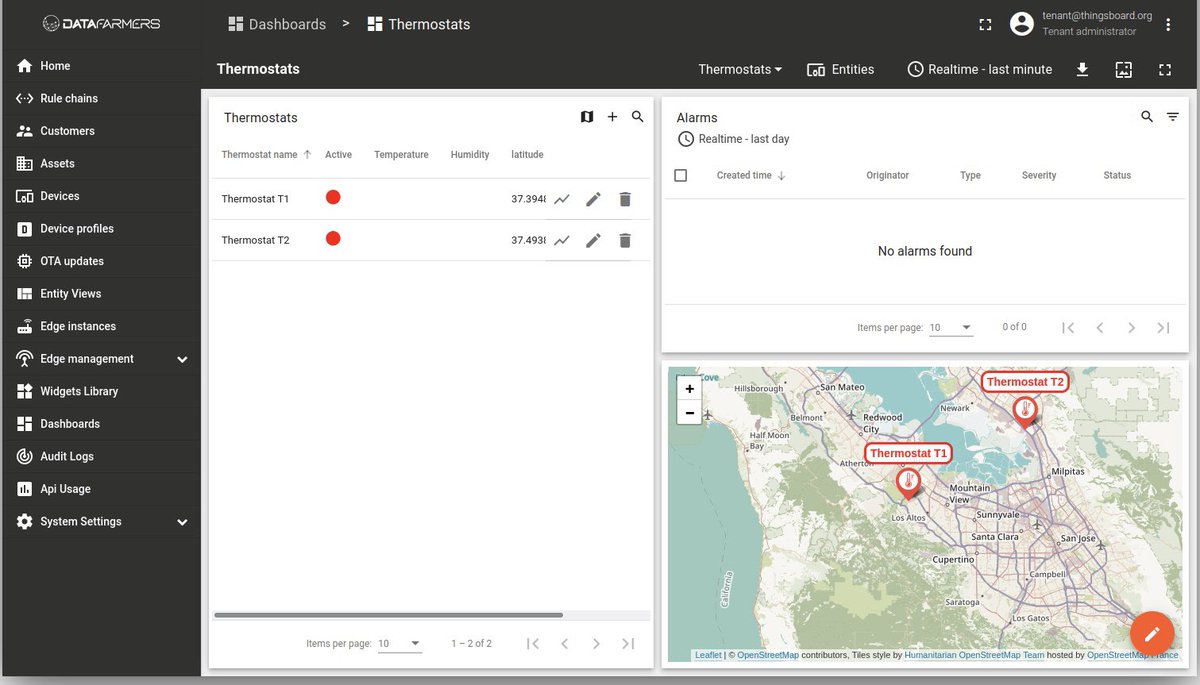Open Api Usage in the sidebar
Screen dimensions: 1200x685
[x=101, y=489]
